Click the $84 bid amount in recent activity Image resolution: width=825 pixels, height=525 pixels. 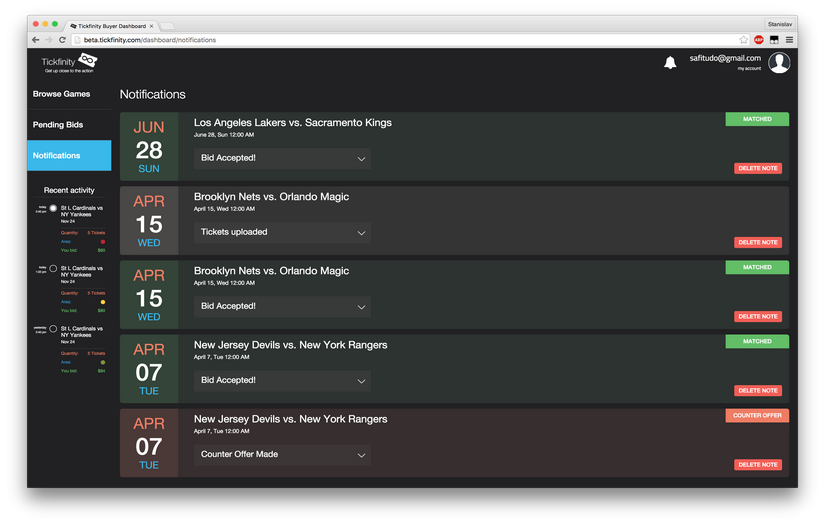coord(101,371)
